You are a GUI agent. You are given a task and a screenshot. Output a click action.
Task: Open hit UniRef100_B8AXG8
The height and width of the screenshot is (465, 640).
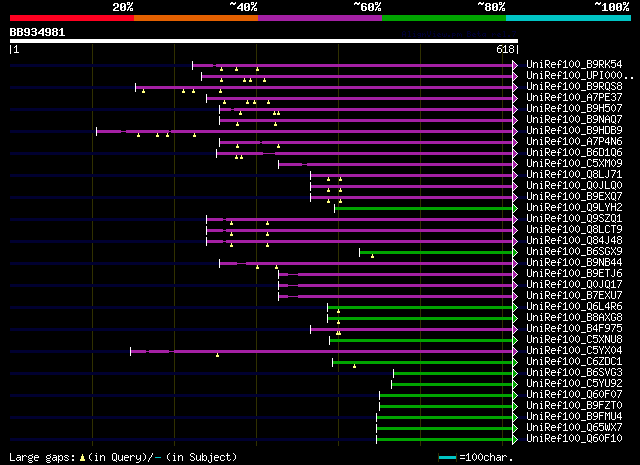pos(574,318)
